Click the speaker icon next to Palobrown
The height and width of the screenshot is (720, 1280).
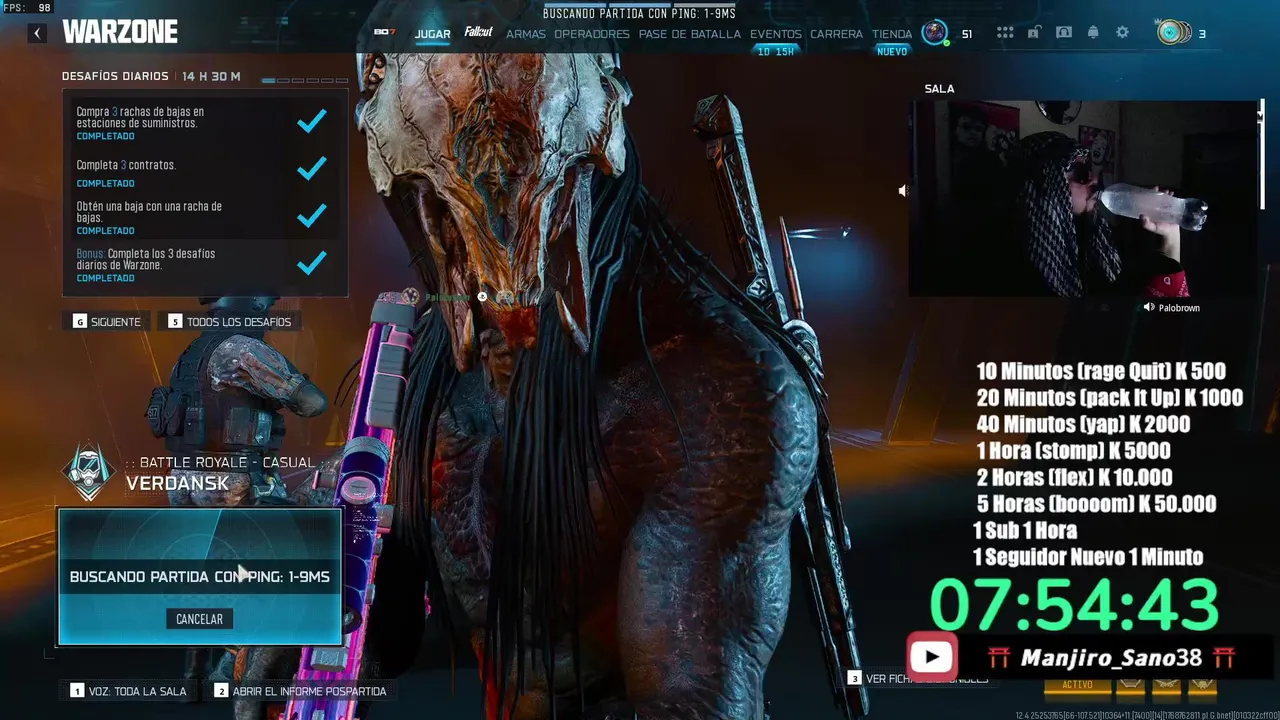pos(1149,308)
